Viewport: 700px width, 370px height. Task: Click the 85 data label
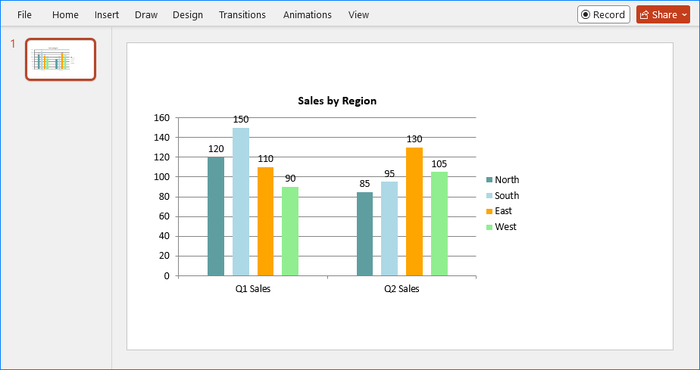(x=365, y=184)
